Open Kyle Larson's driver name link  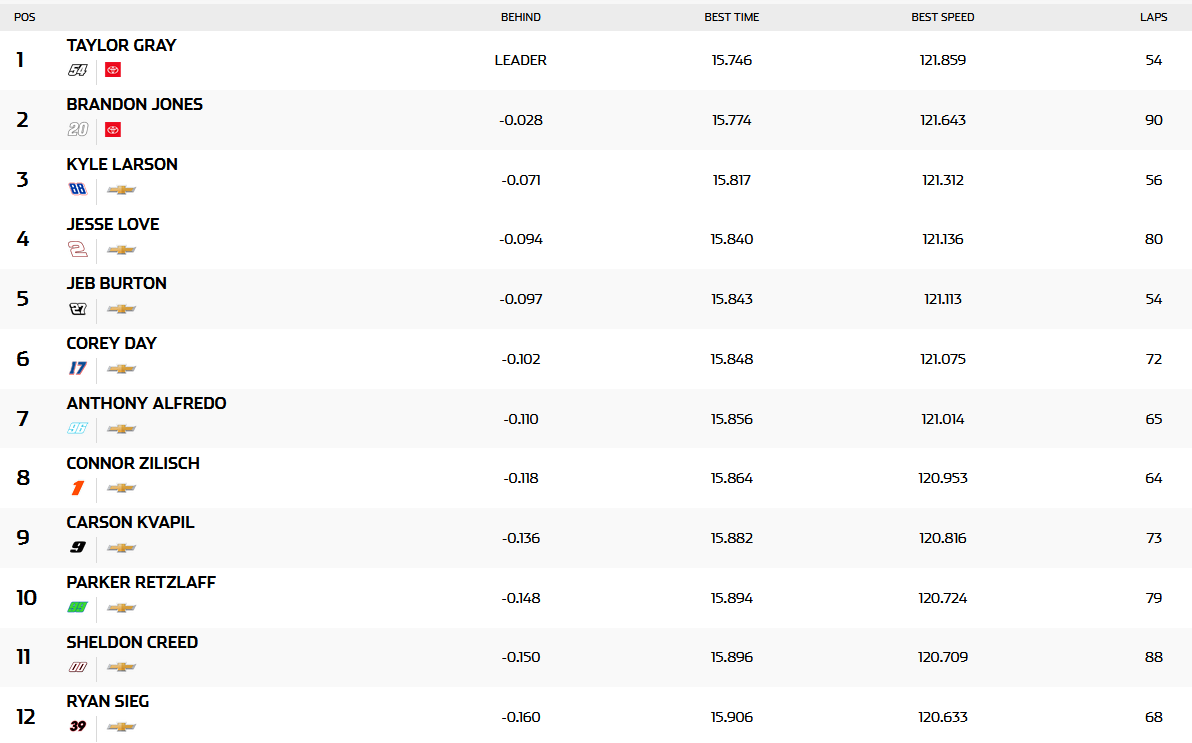point(122,164)
